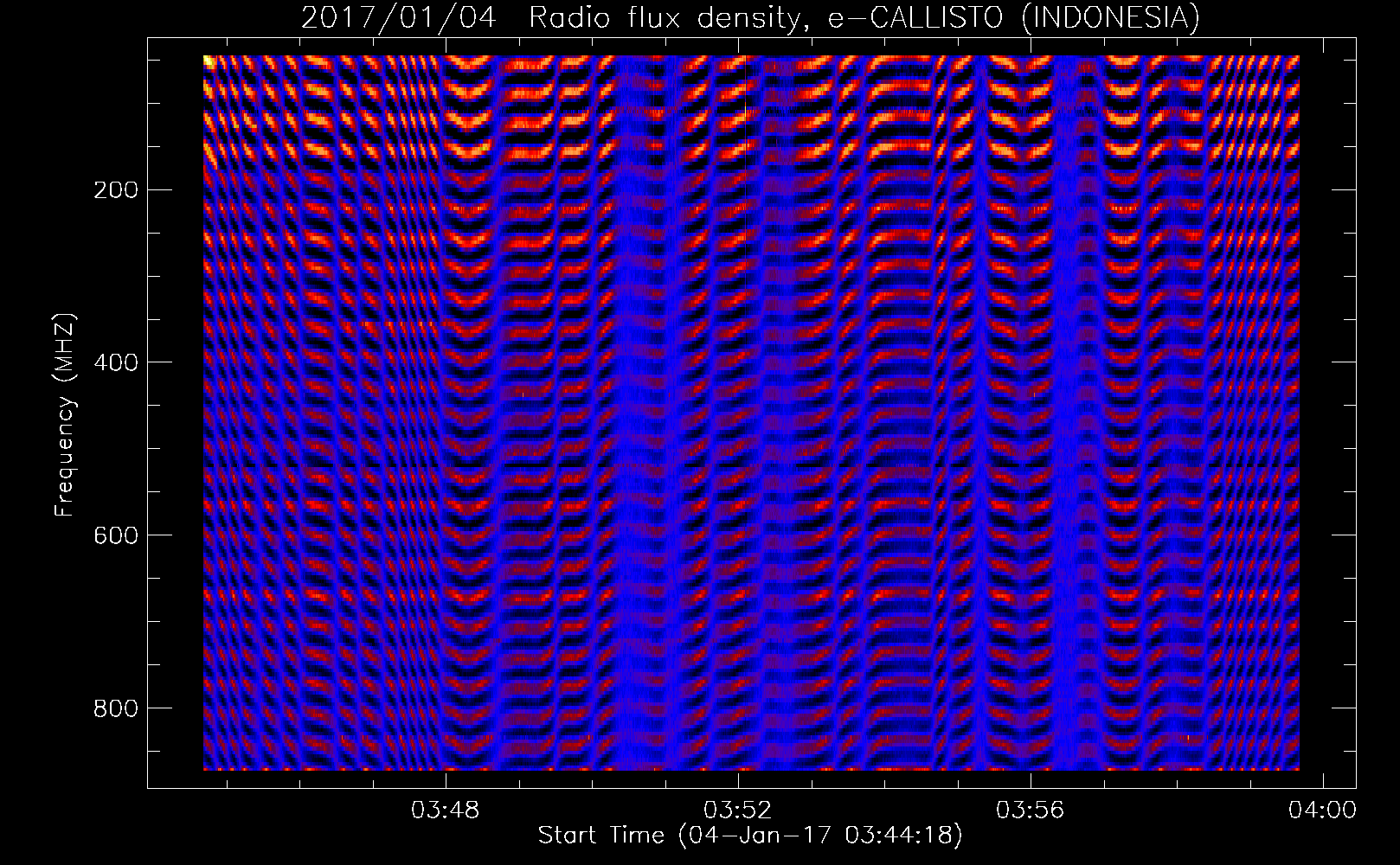
Task: Click the 800 frequency tick label
Action: (x=116, y=709)
